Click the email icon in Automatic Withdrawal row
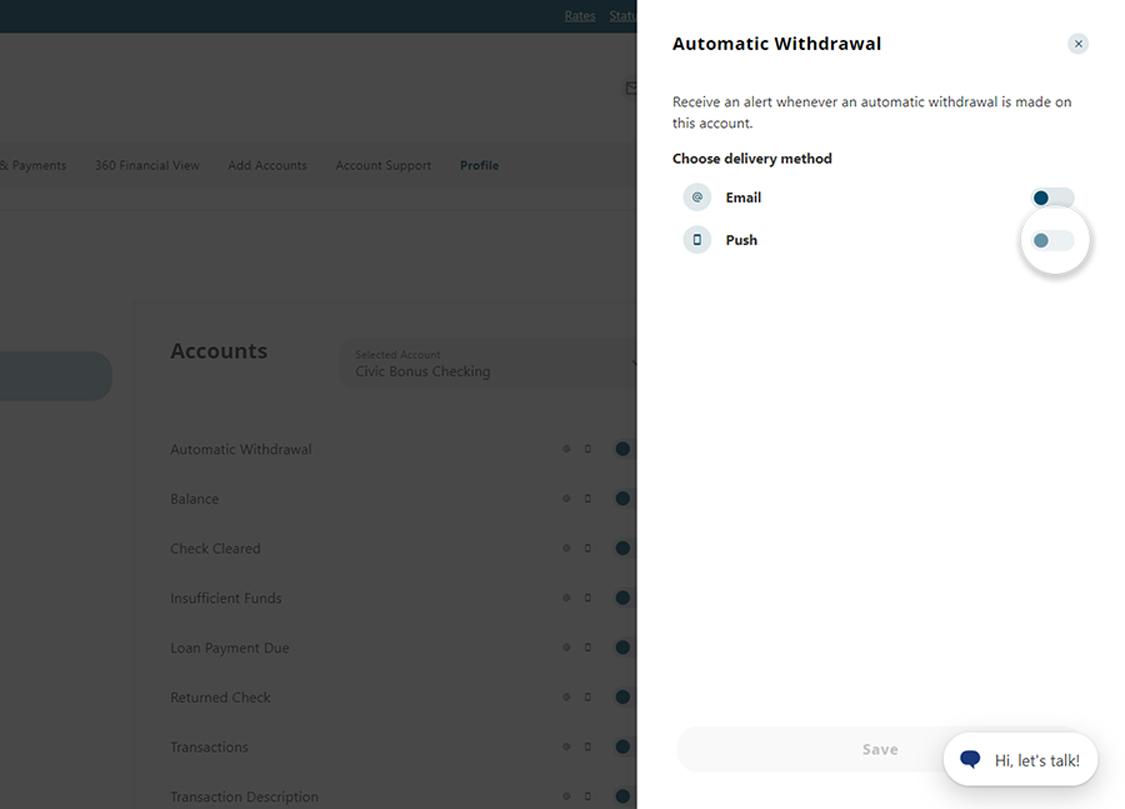1125x809 pixels. tap(566, 449)
